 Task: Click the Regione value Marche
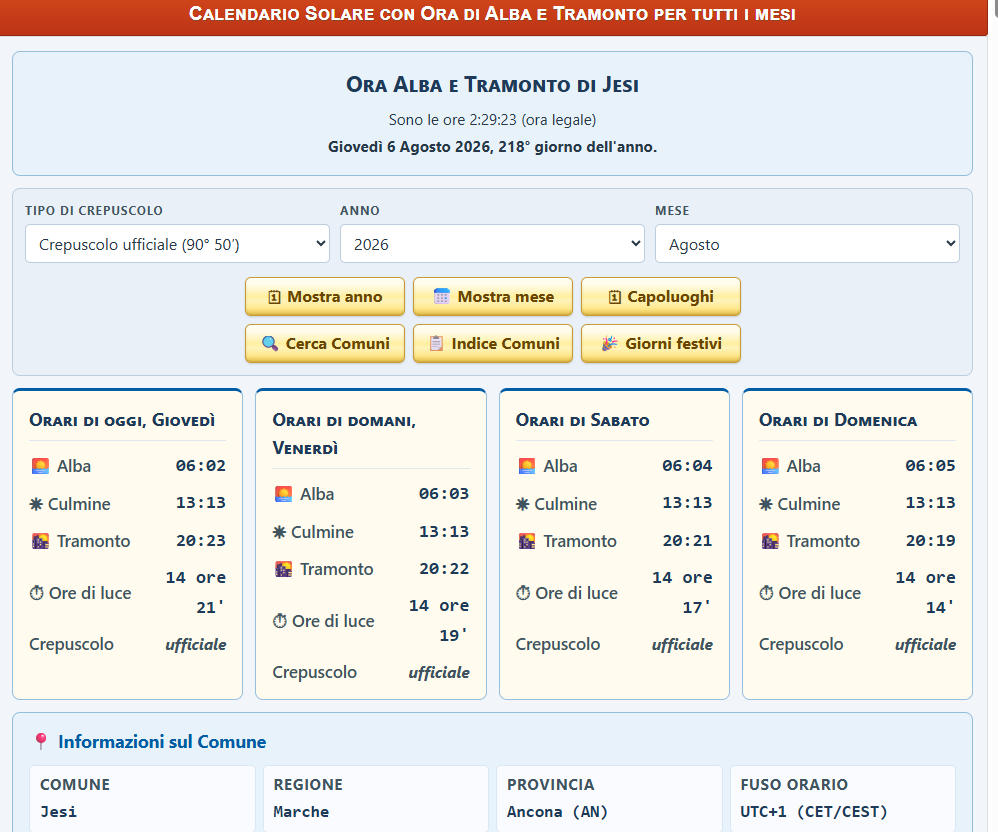[x=301, y=812]
